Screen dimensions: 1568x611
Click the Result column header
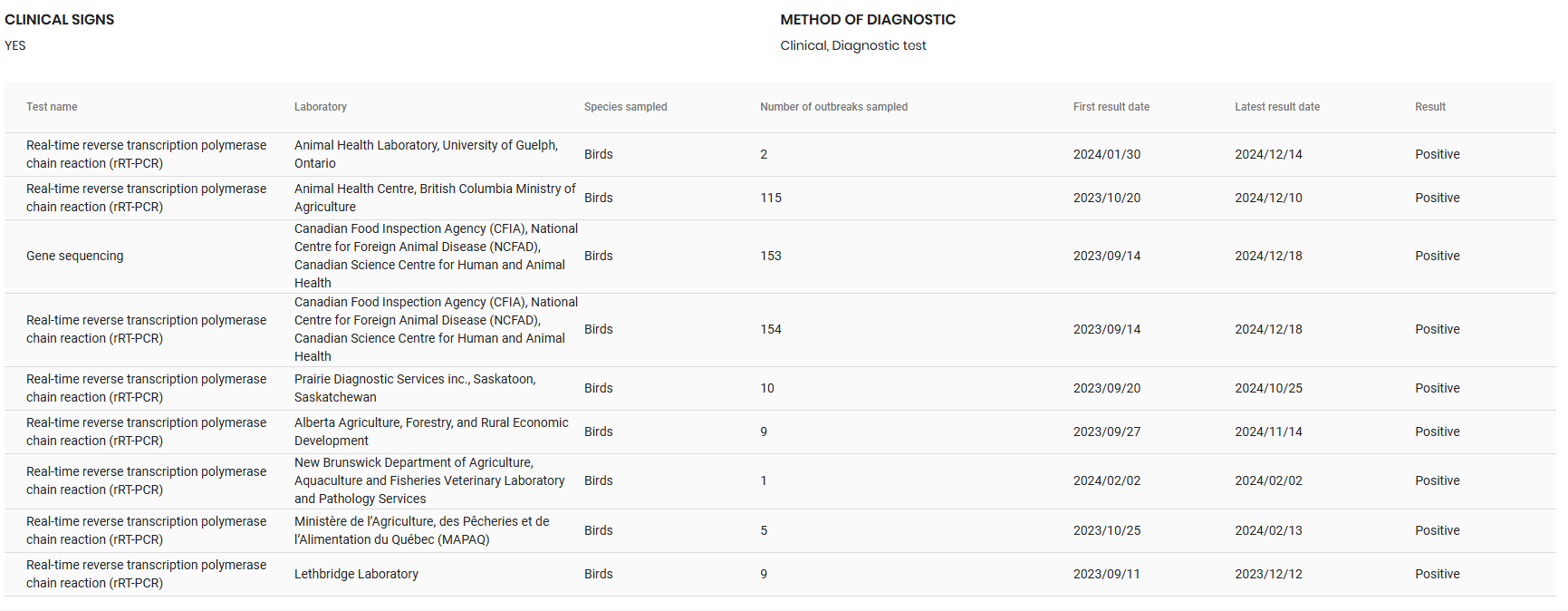tap(1429, 107)
